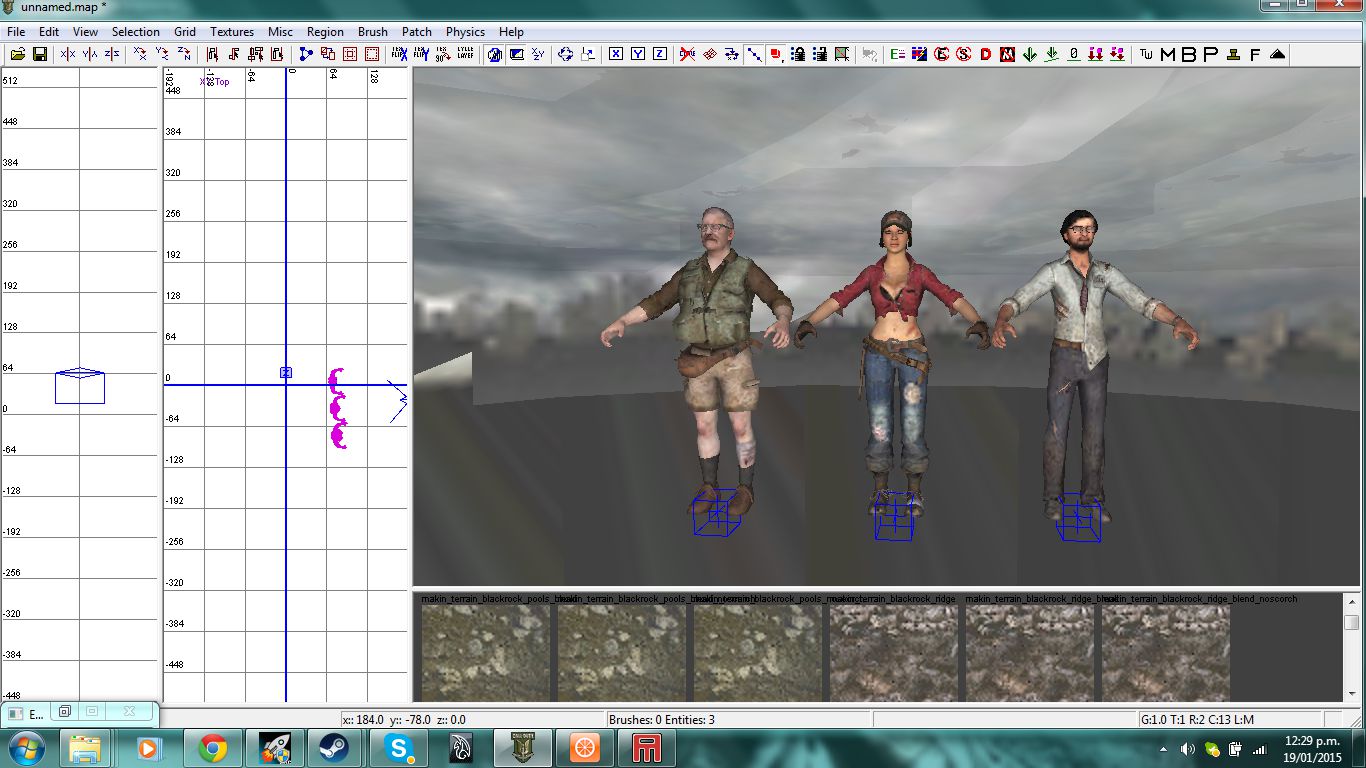Click the black triangle terrain icon
The image size is (1366, 768).
(x=1277, y=54)
